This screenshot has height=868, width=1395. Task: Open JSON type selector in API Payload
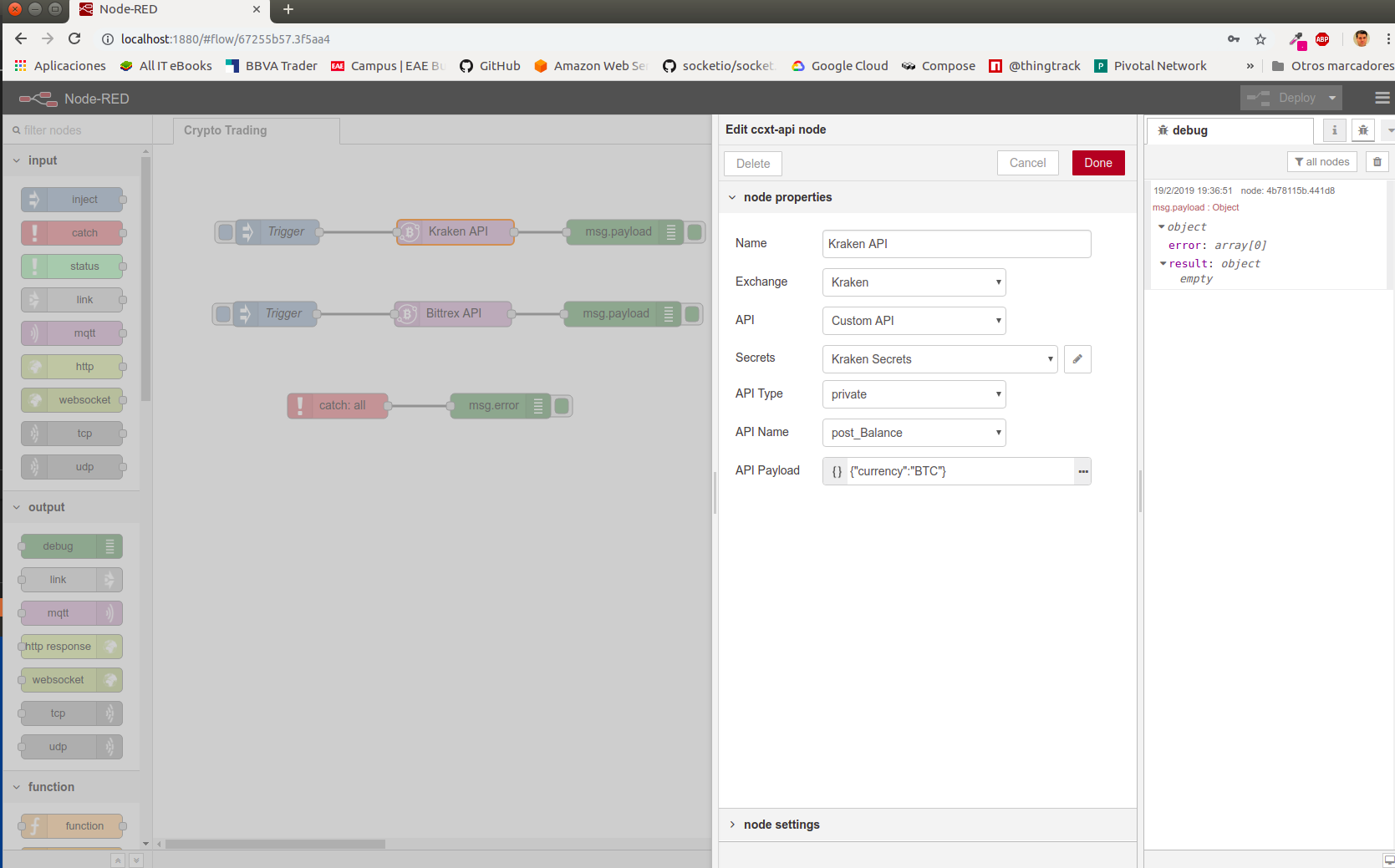[x=836, y=471]
